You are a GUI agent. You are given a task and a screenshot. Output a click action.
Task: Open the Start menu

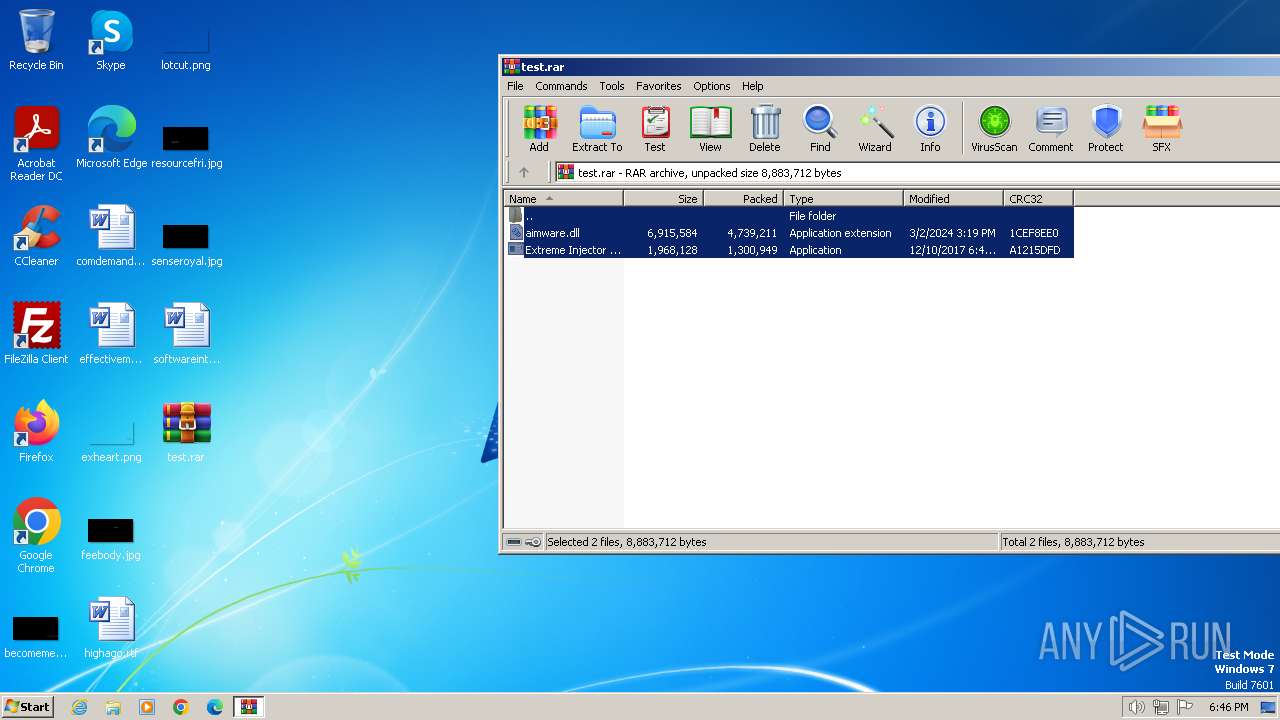(x=28, y=707)
